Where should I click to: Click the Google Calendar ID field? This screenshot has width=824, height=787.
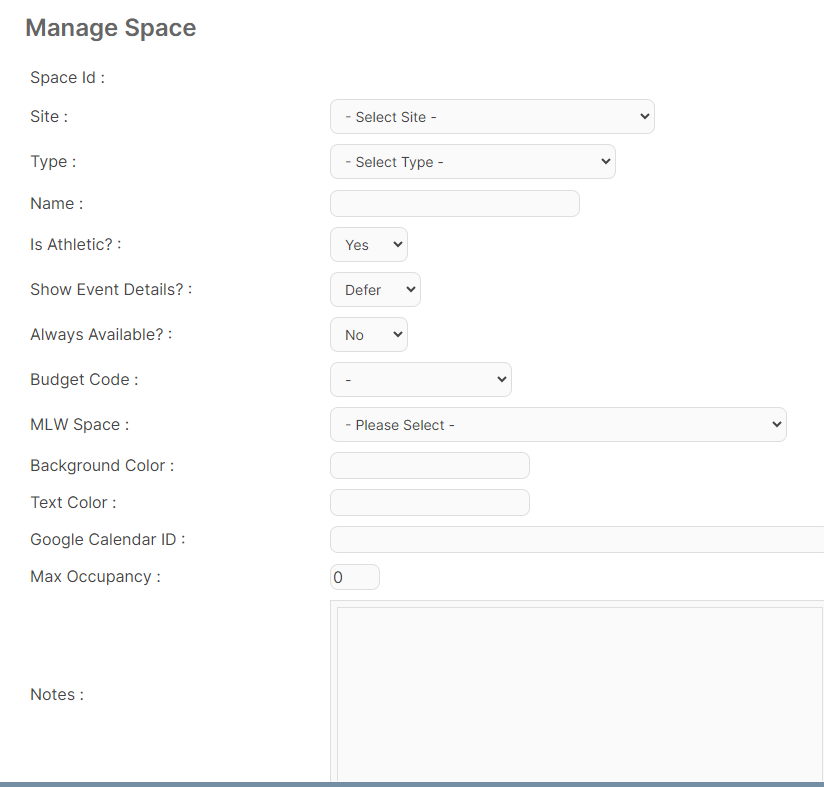577,540
